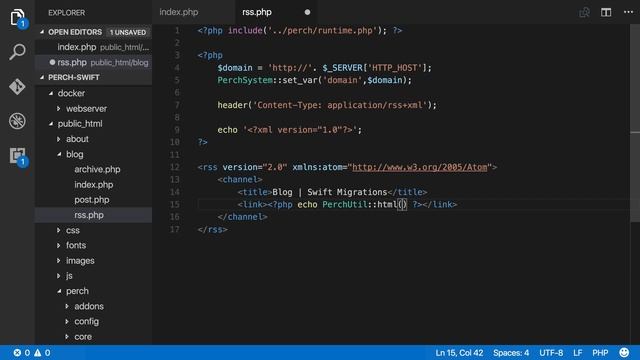Open the Search view in activity bar

(17, 52)
